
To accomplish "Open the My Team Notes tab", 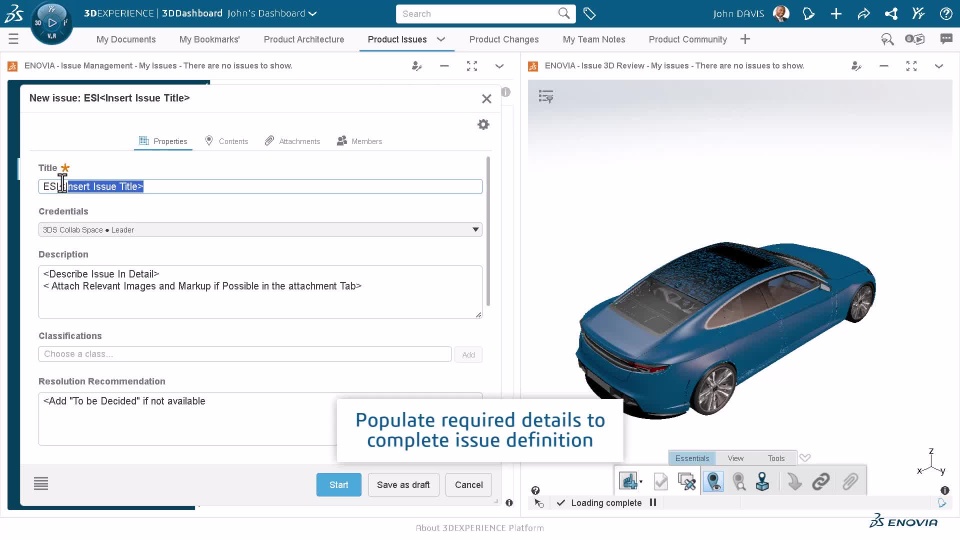I will click(594, 39).
